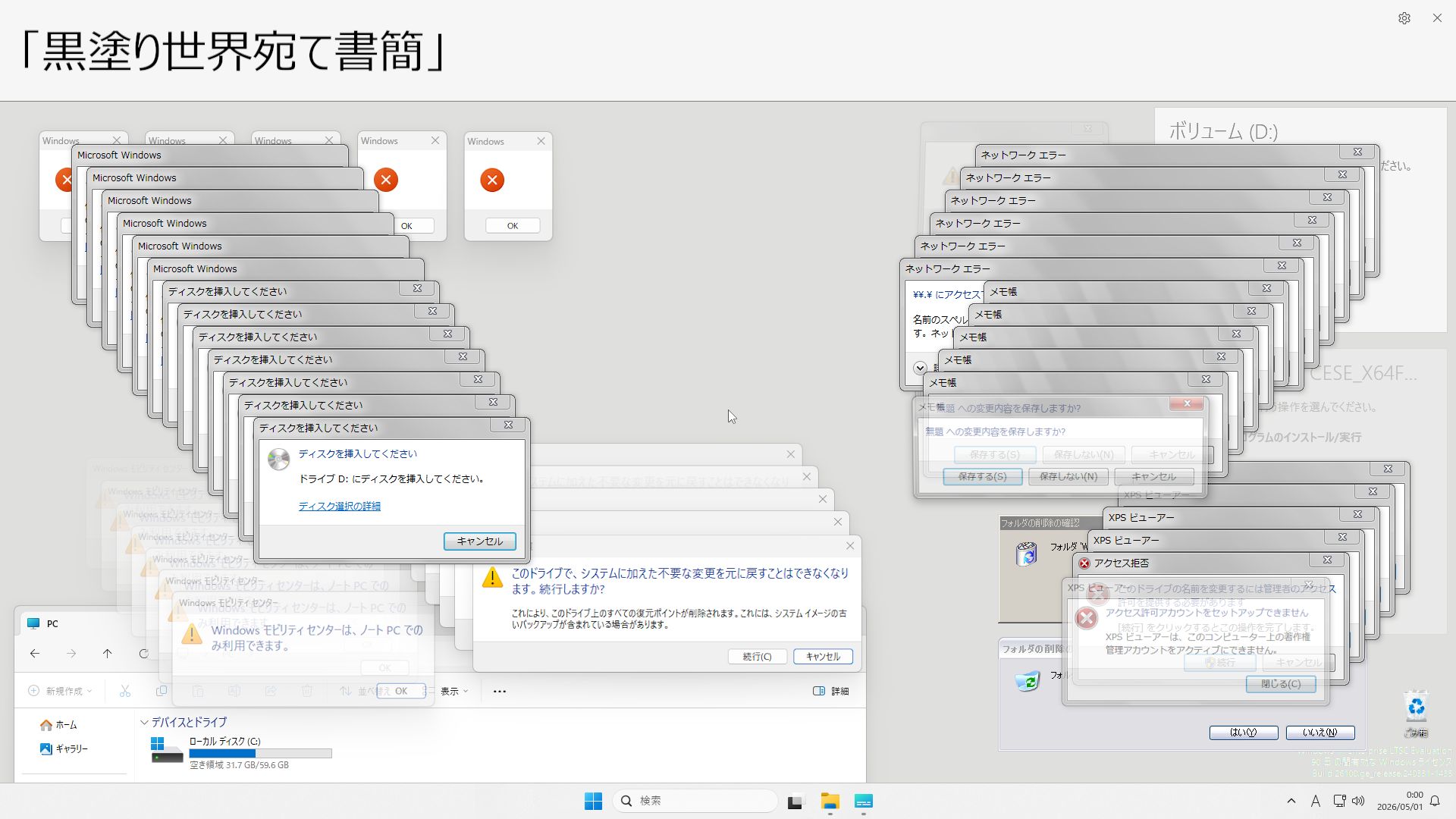This screenshot has height=819, width=1456.
Task: Click the IME A indicator in tray
Action: (x=1315, y=801)
